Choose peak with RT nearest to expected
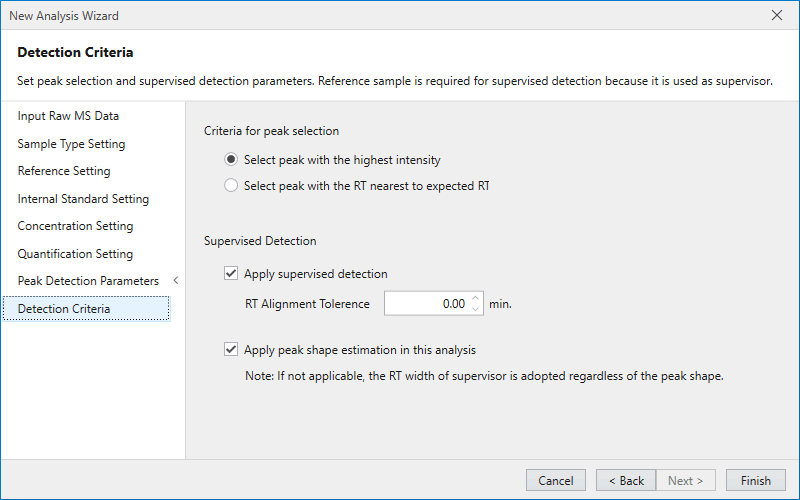This screenshot has width=800, height=500. 232,185
